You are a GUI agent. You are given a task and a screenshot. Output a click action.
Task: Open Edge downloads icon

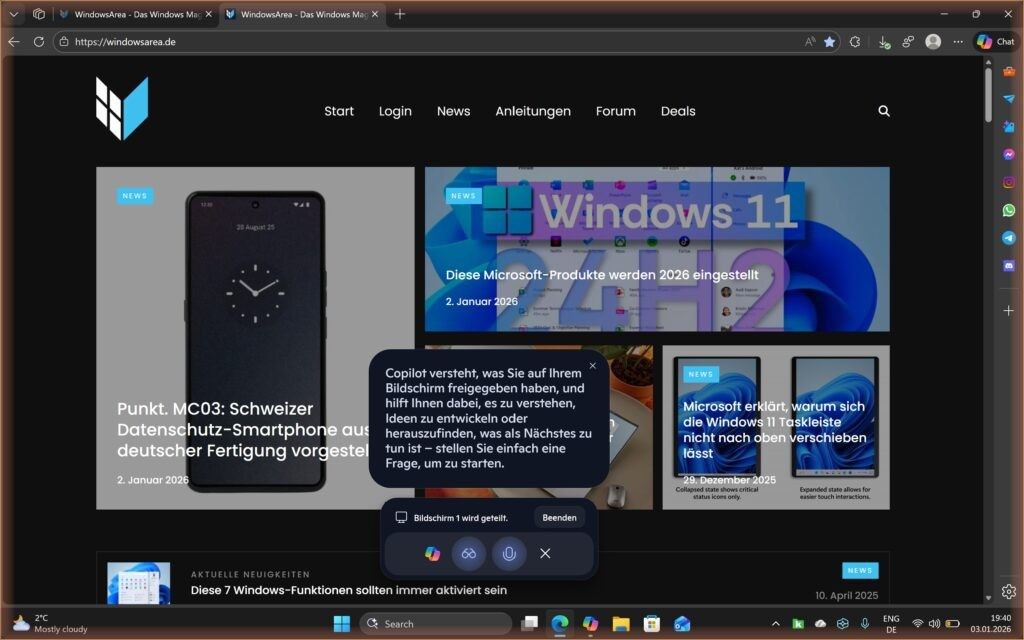[883, 42]
